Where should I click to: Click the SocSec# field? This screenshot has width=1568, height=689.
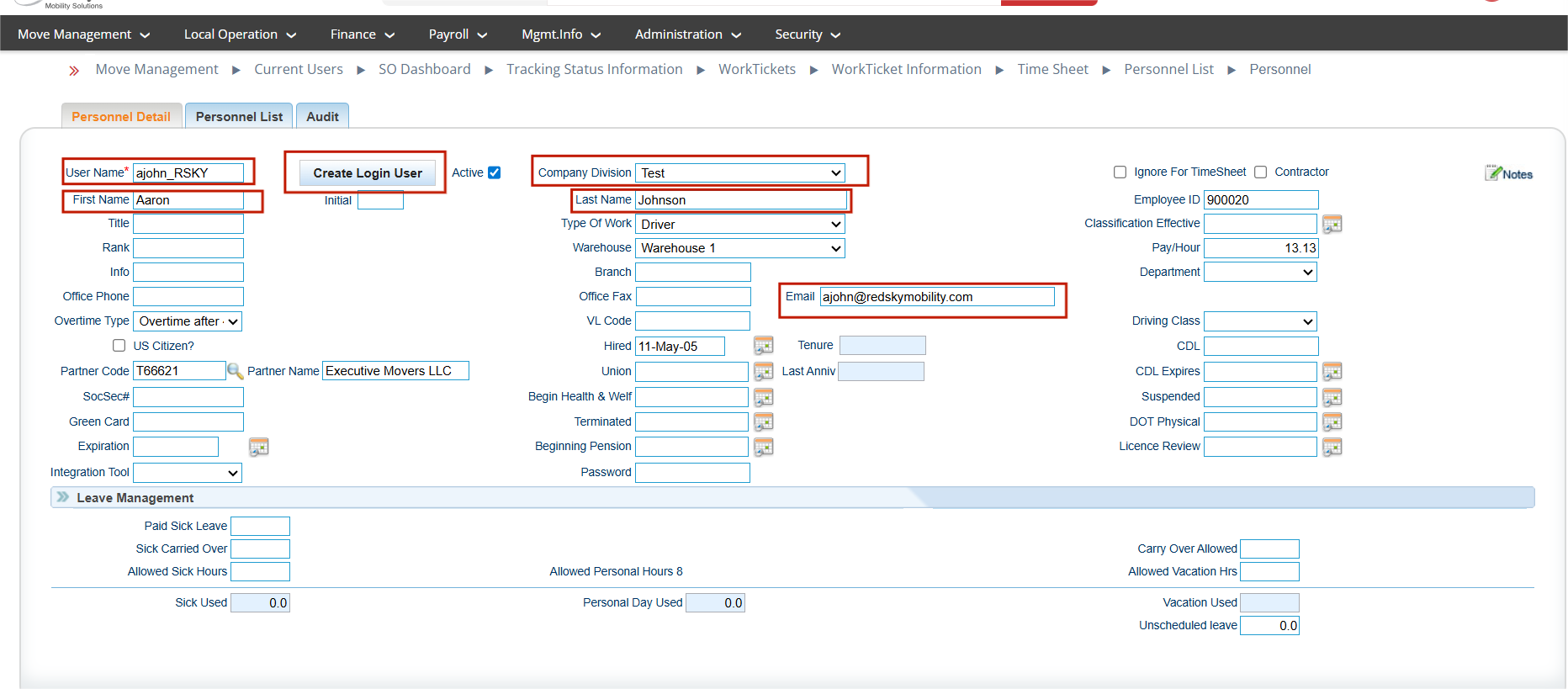[x=188, y=396]
